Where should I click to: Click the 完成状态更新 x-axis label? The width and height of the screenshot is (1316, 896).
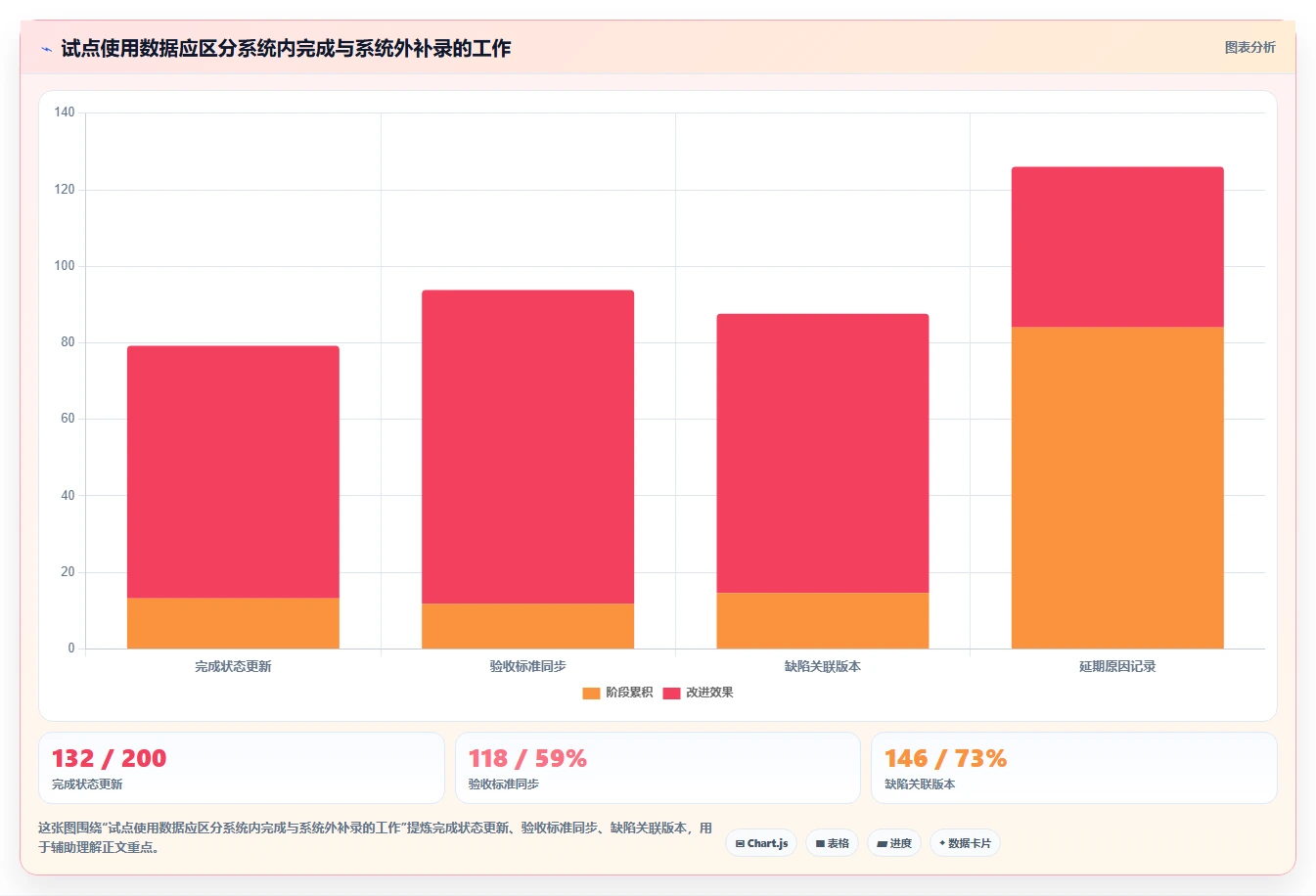pos(233,666)
